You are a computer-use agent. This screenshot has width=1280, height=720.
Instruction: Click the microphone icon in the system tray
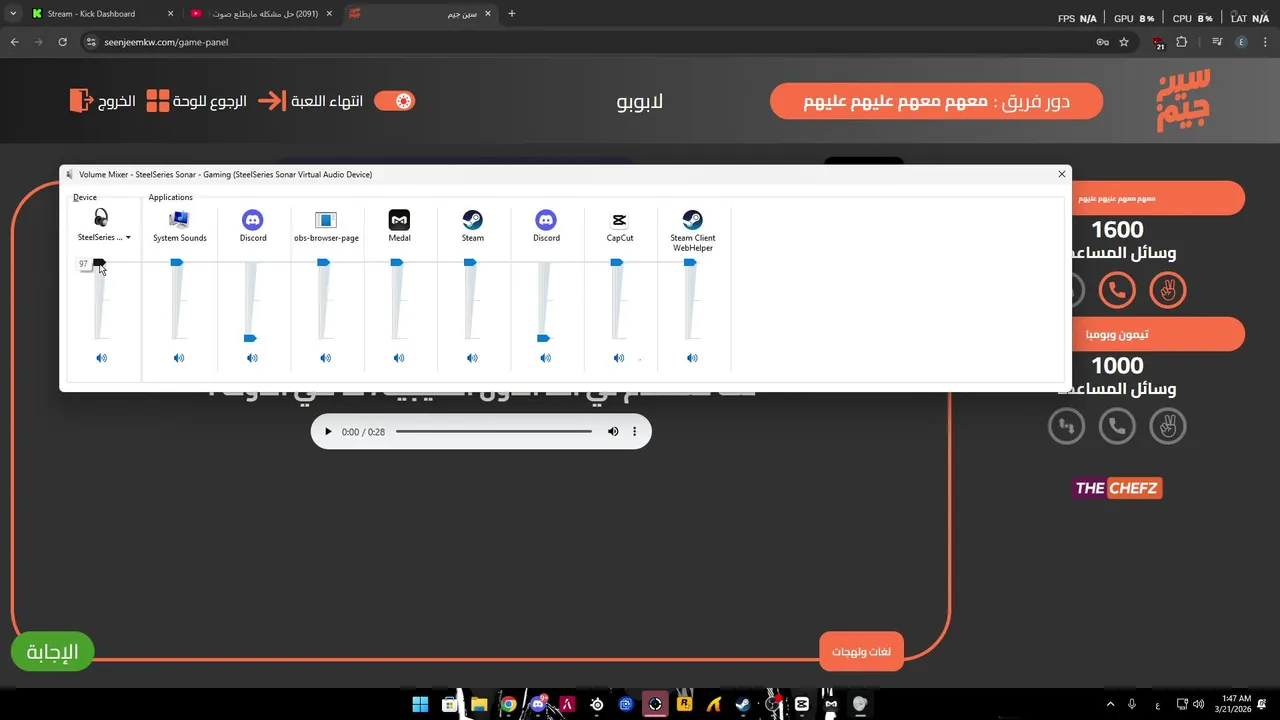coord(1132,704)
